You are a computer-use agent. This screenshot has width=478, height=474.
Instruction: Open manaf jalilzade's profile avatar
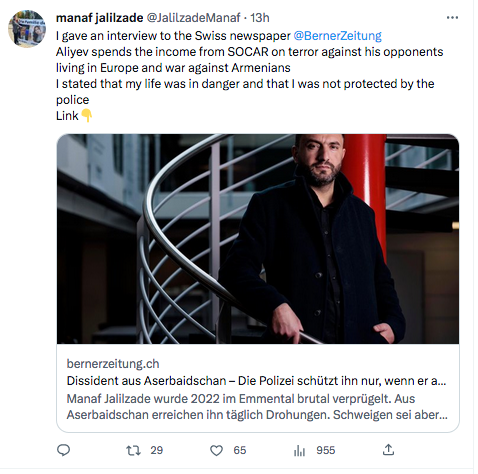(x=27, y=29)
